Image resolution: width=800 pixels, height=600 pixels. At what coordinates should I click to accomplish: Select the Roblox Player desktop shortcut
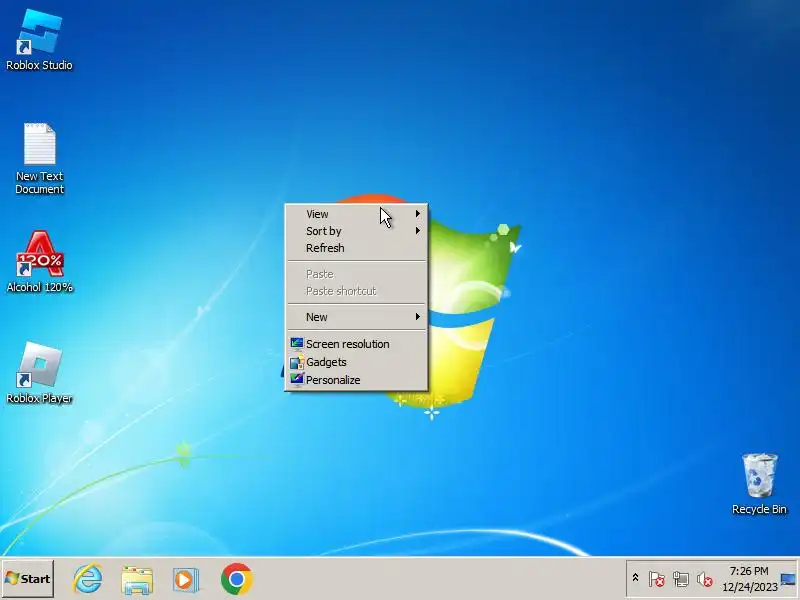click(x=39, y=373)
